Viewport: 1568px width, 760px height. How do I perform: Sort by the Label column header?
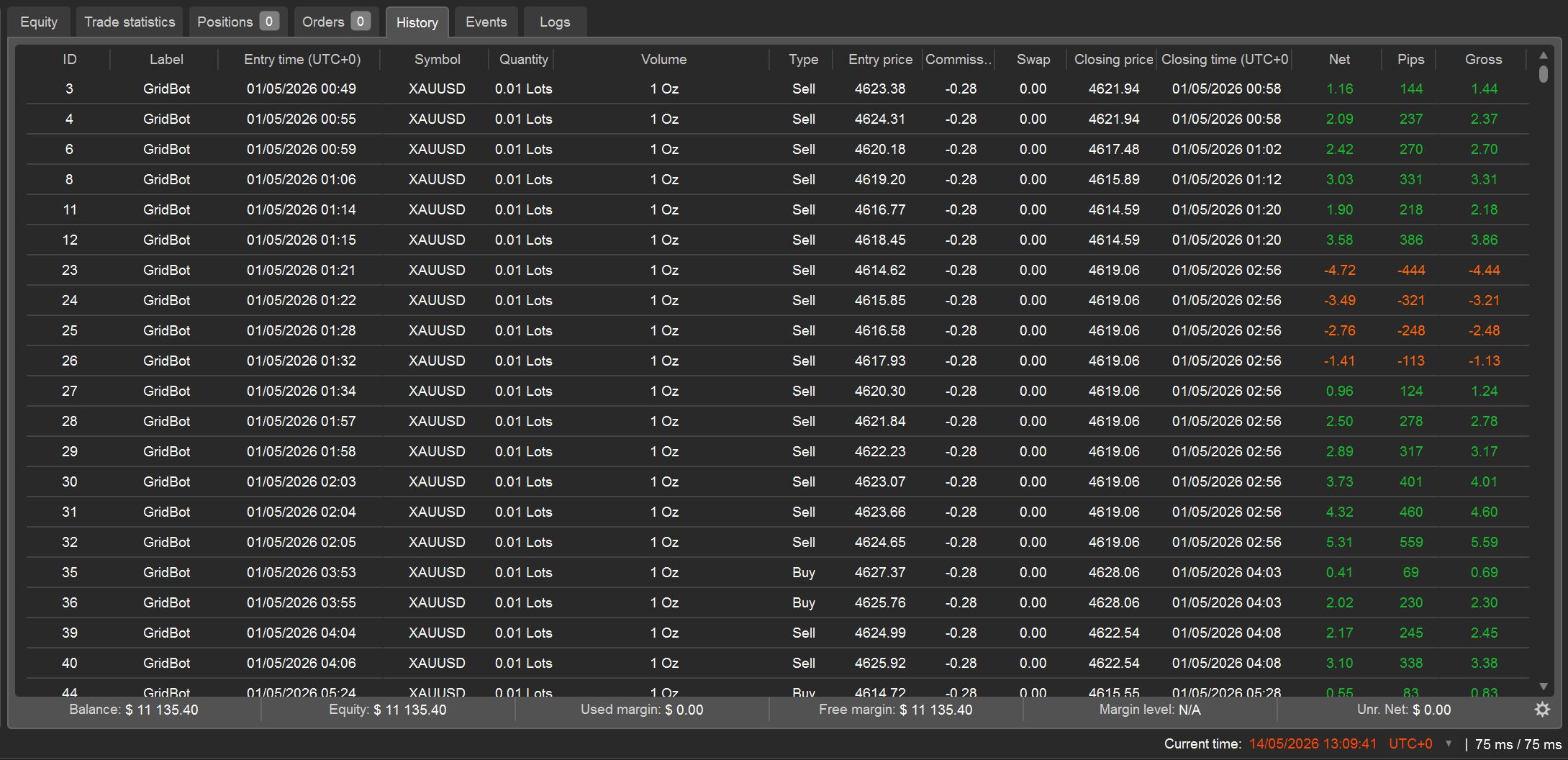[x=166, y=60]
